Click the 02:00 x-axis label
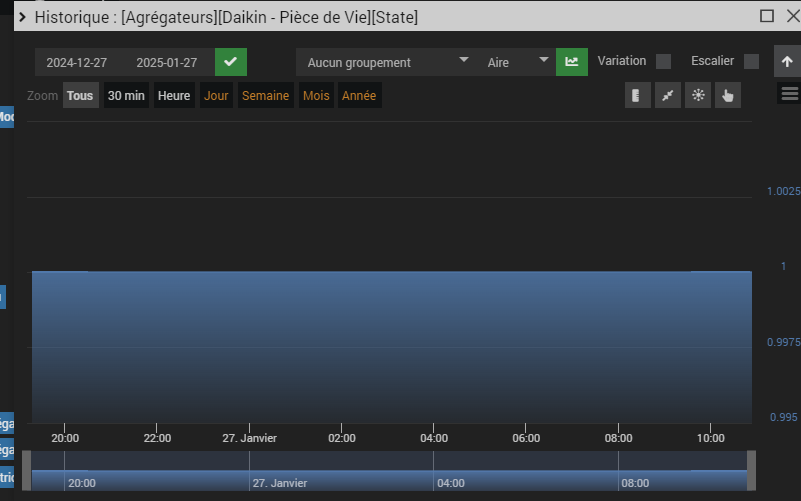 tap(342, 438)
